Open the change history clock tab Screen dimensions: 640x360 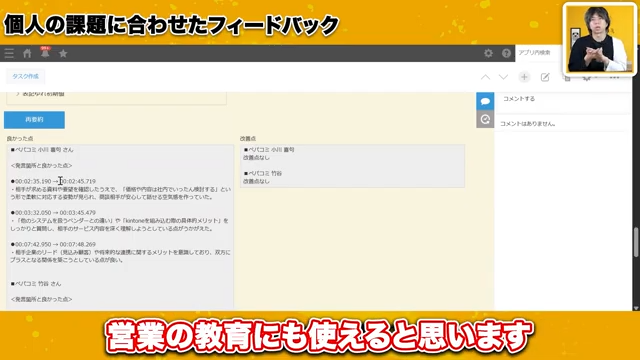point(485,119)
